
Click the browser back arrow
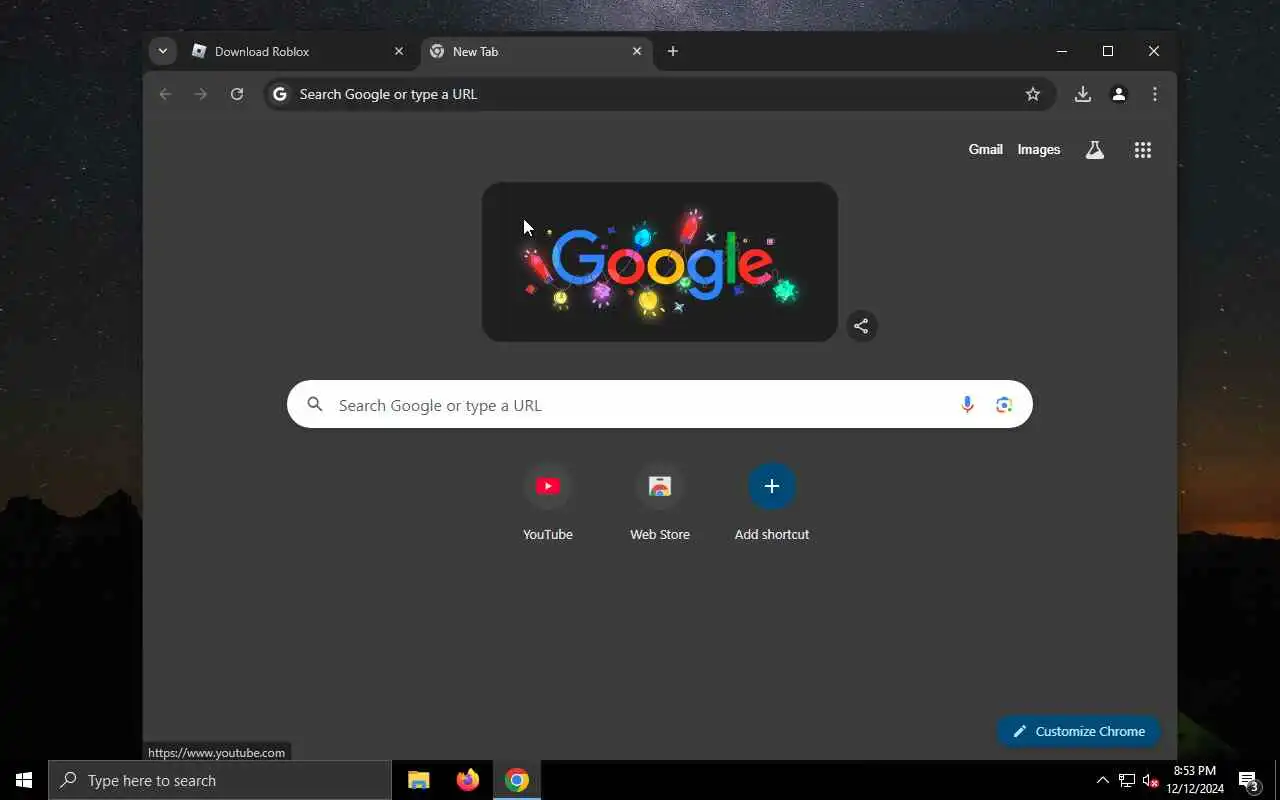tap(165, 94)
